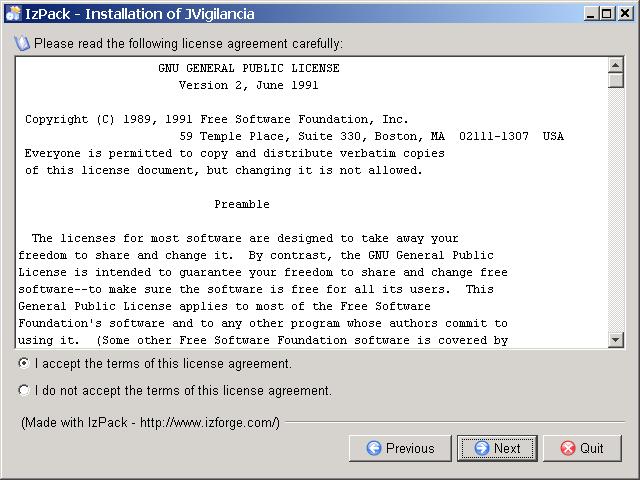This screenshot has height=480, width=640.
Task: Click the license scrollbar thumb
Action: (x=616, y=80)
